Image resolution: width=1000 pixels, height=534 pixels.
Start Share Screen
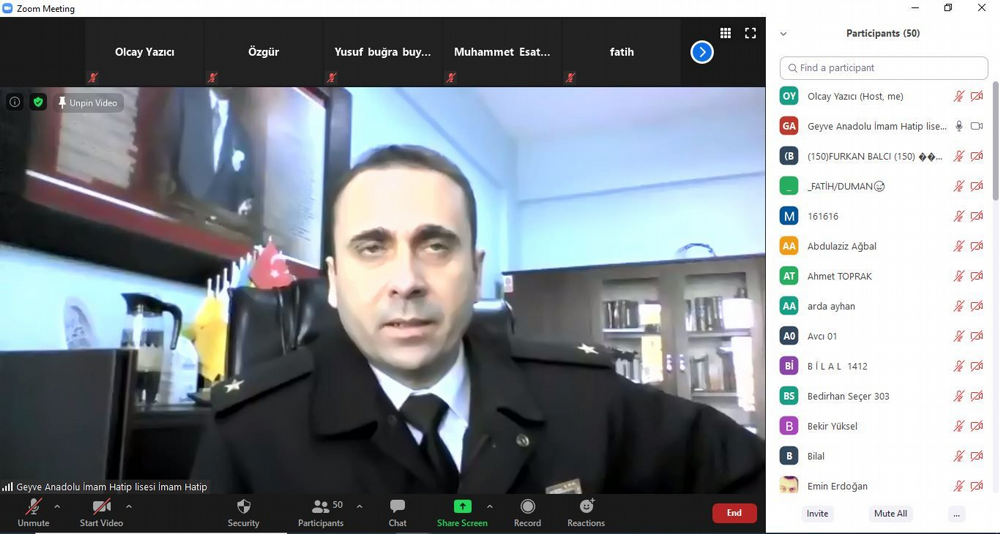click(x=462, y=513)
